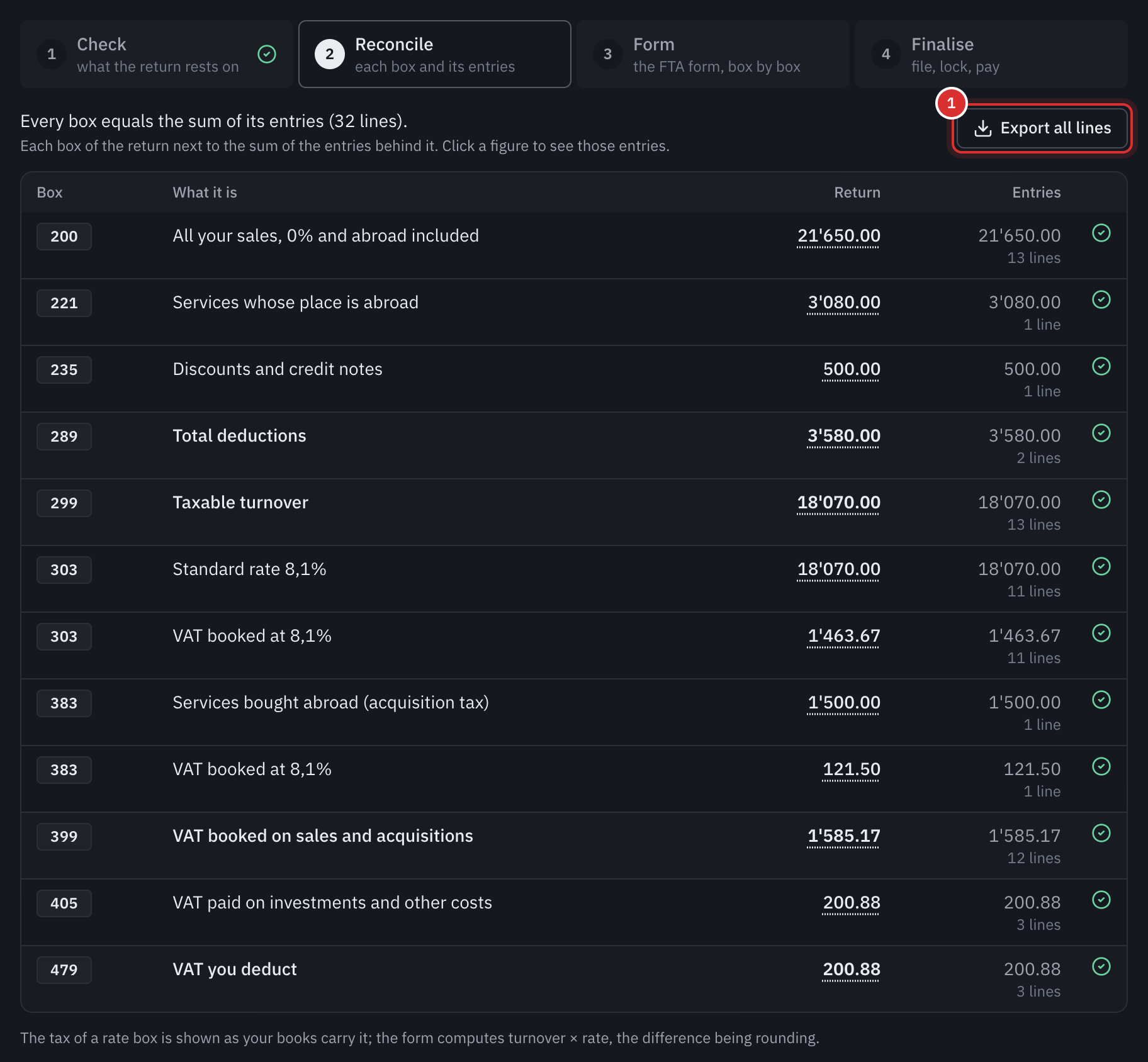Open 18'070.00 return for Standard rate 8,1%
1148x1062 pixels.
pos(838,569)
